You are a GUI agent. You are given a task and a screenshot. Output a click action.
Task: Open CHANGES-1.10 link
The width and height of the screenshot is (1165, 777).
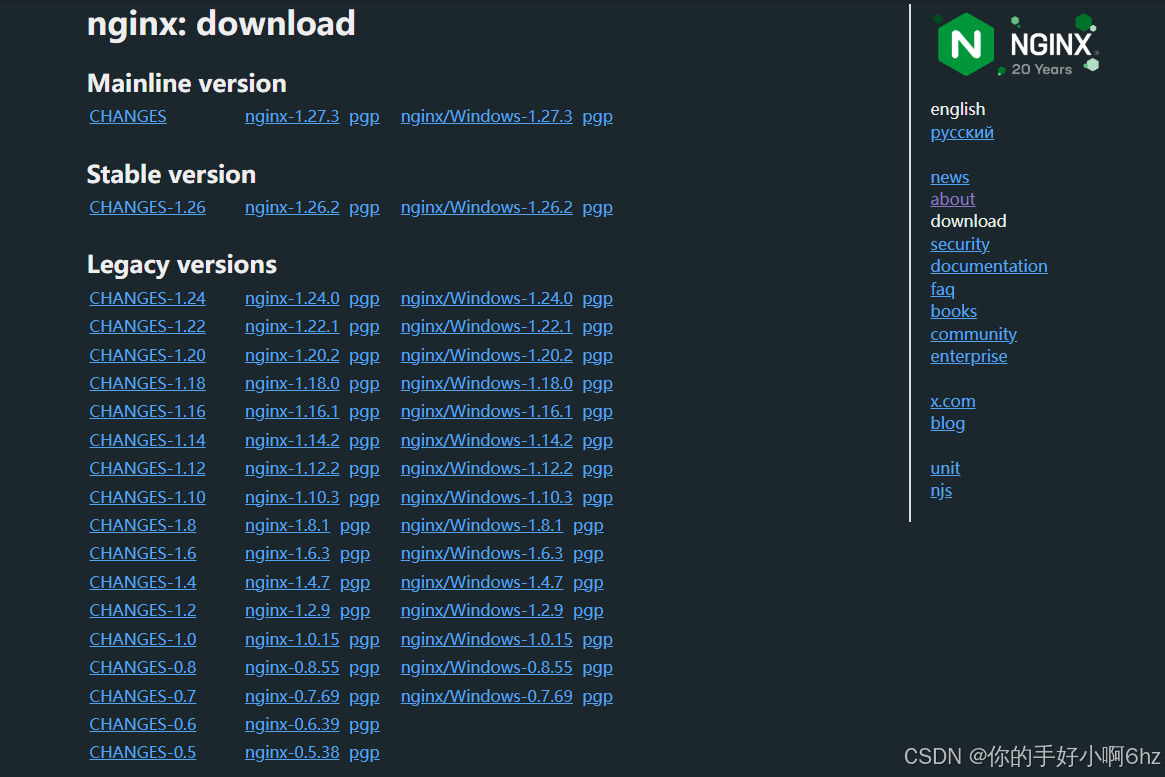pyautogui.click(x=147, y=498)
